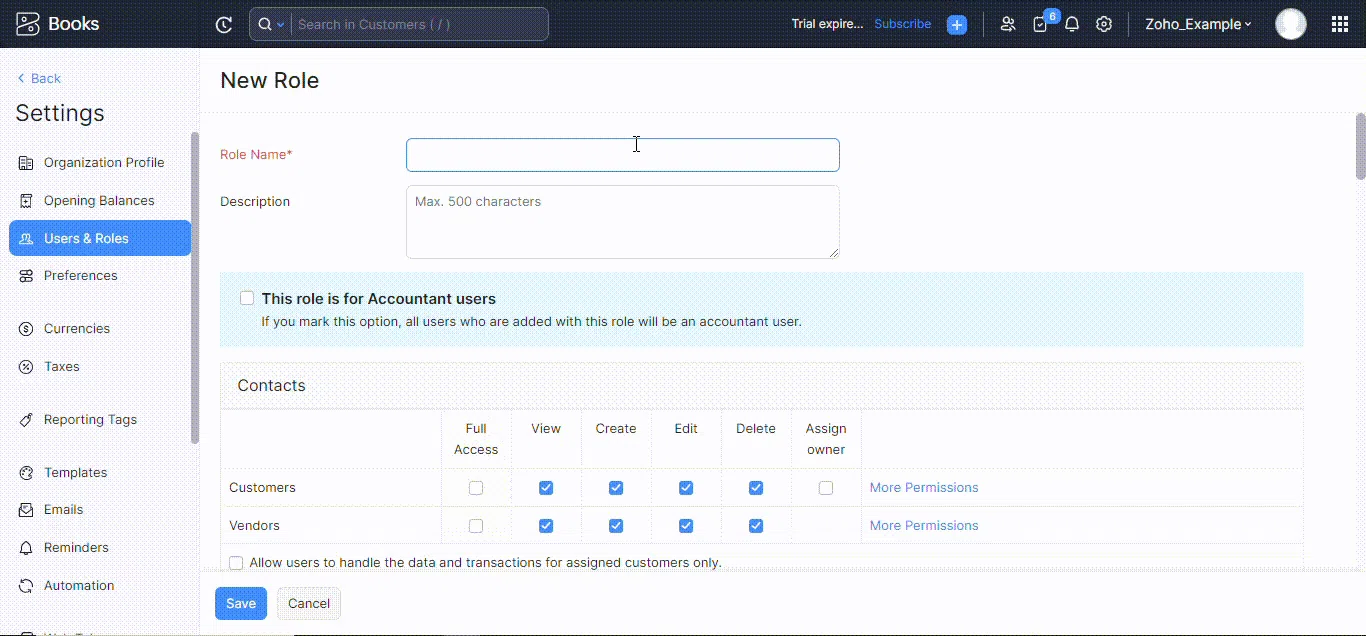Open the Zoho_Example organization dropdown

coord(1198,25)
